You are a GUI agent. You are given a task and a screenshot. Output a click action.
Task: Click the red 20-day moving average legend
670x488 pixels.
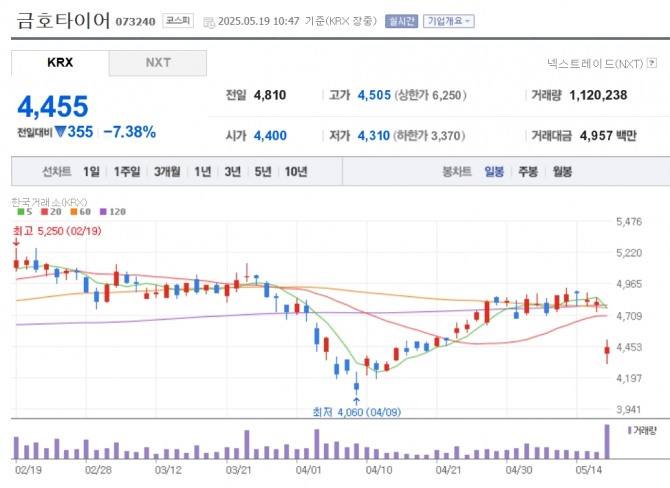(x=50, y=211)
